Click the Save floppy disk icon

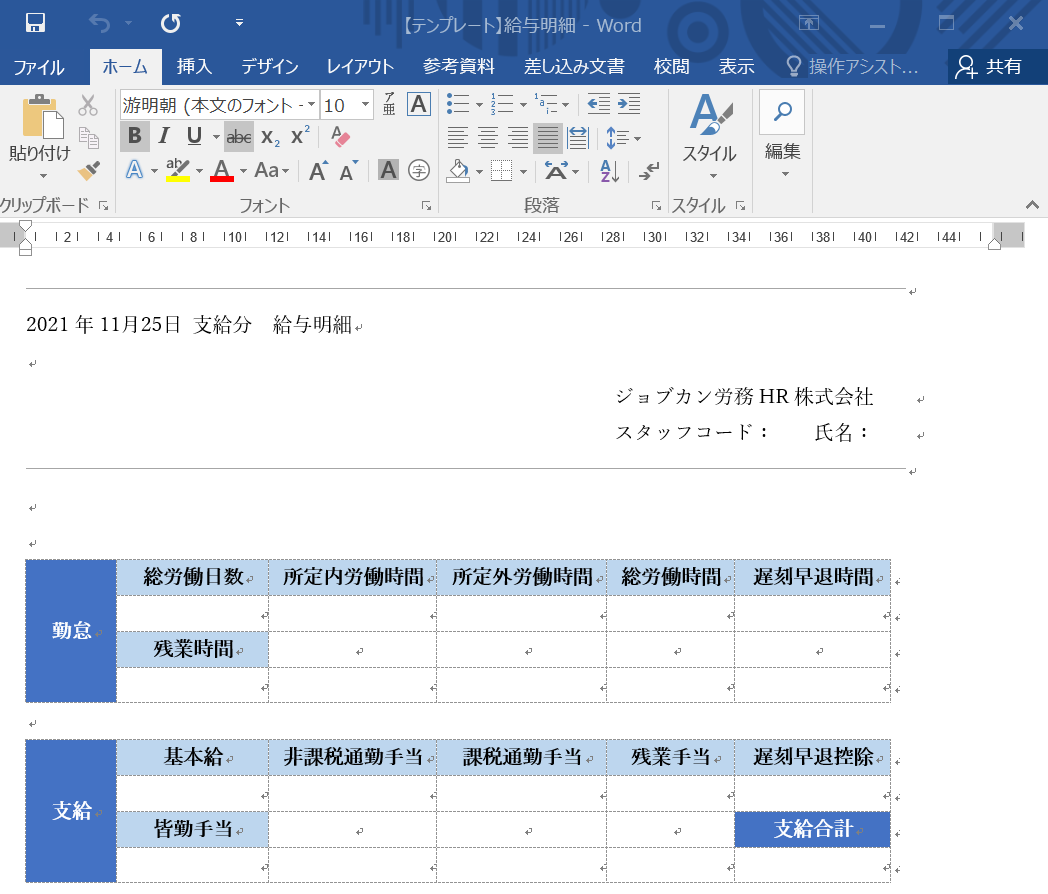tap(35, 23)
